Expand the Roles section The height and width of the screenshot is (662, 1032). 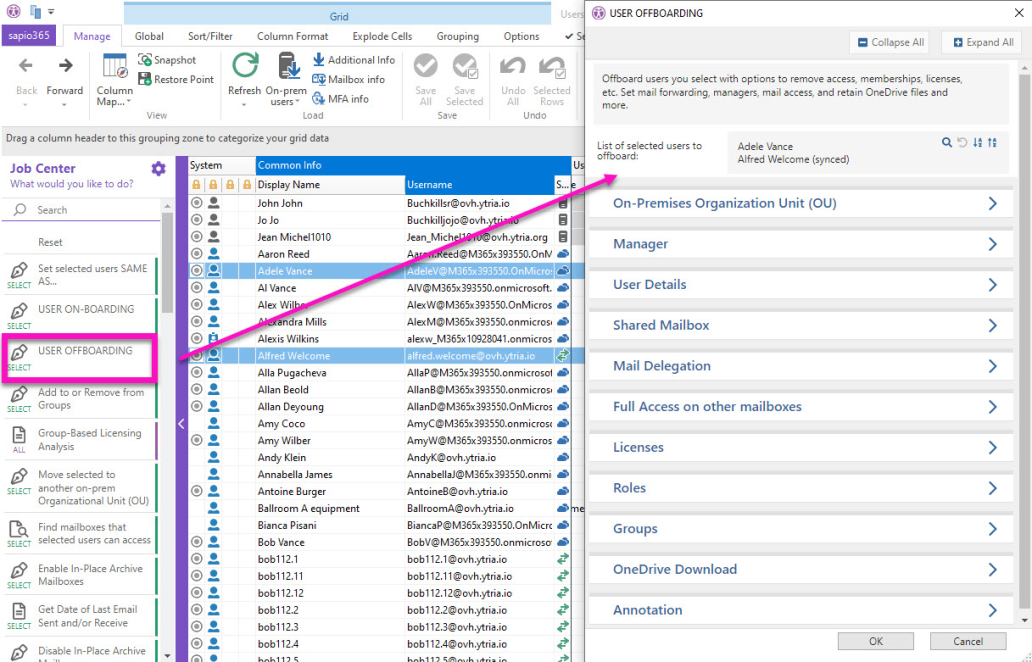[x=801, y=488]
